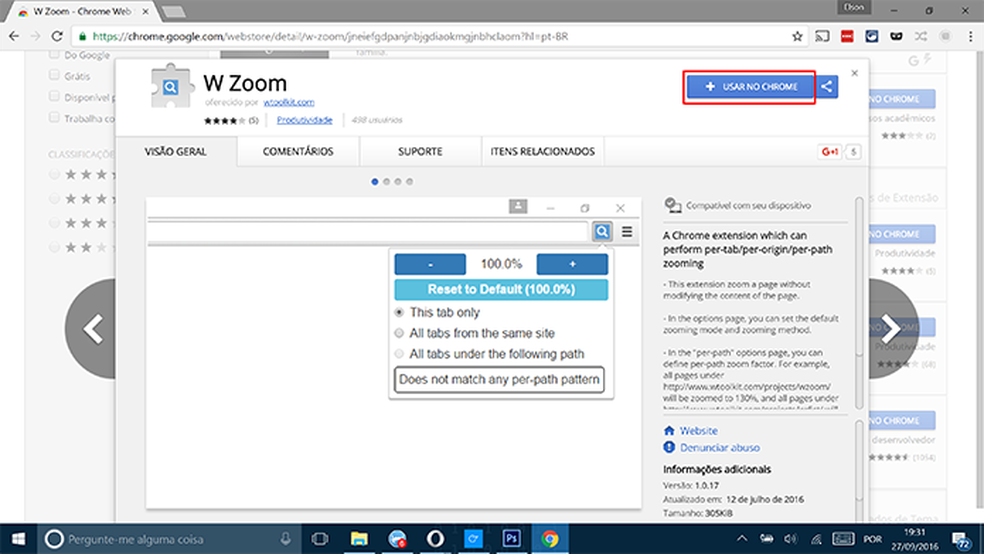This screenshot has height=554, width=984.
Task: Click Cortana search box
Action: pos(169,539)
